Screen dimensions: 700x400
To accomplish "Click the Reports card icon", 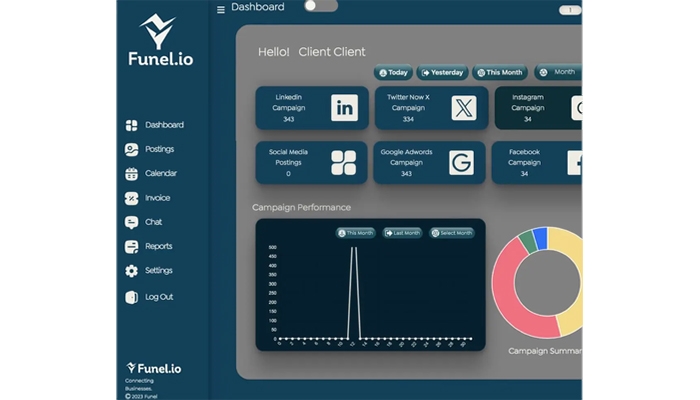I will [131, 247].
